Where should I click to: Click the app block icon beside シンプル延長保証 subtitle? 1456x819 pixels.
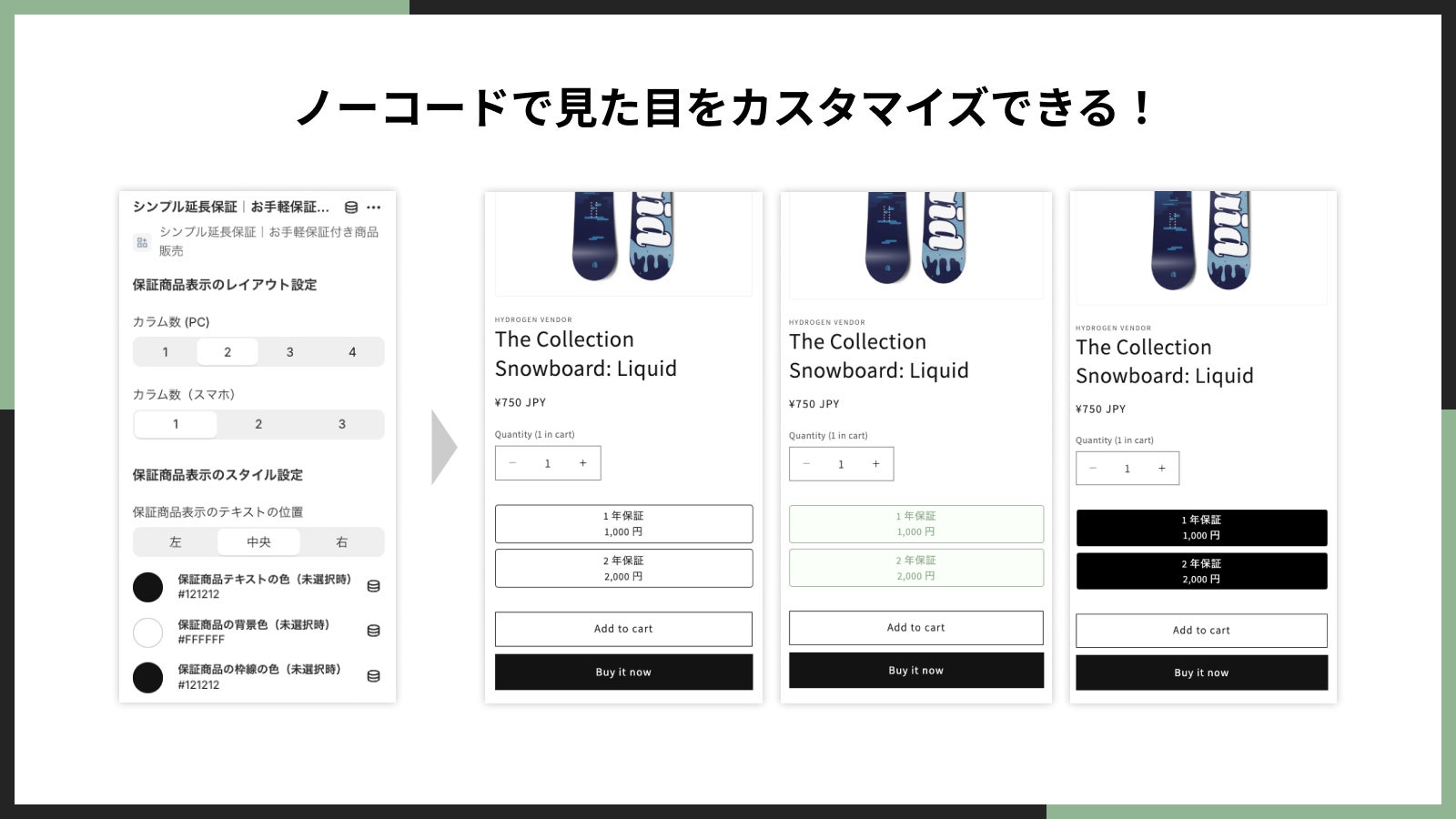point(142,242)
